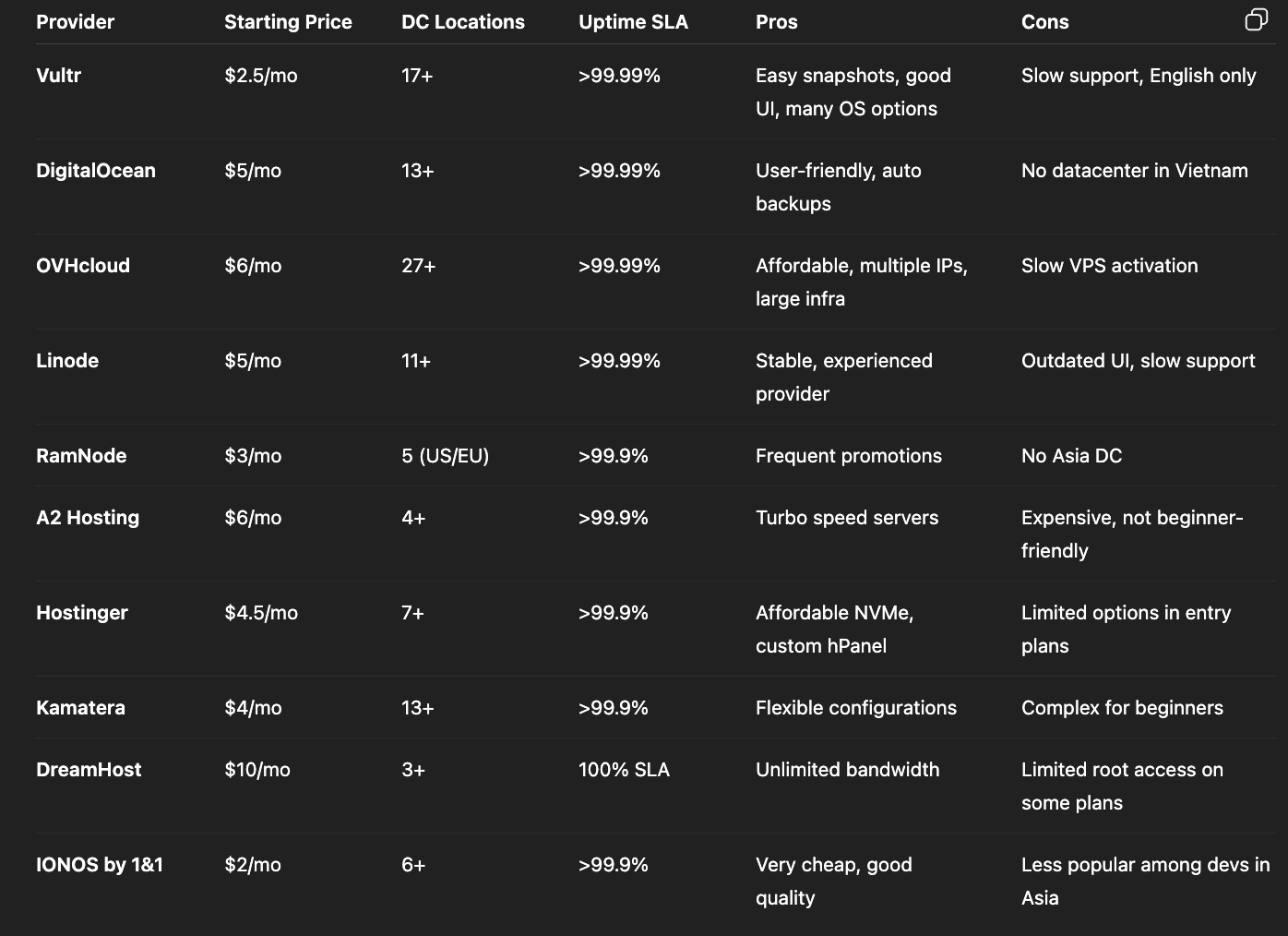Click the 100% SLA uptime cell
1288x936 pixels.
tap(624, 770)
